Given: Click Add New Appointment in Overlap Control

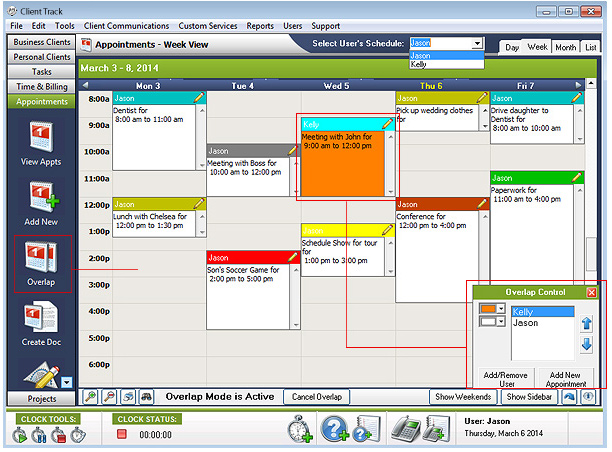Looking at the screenshot, I should click(x=565, y=379).
